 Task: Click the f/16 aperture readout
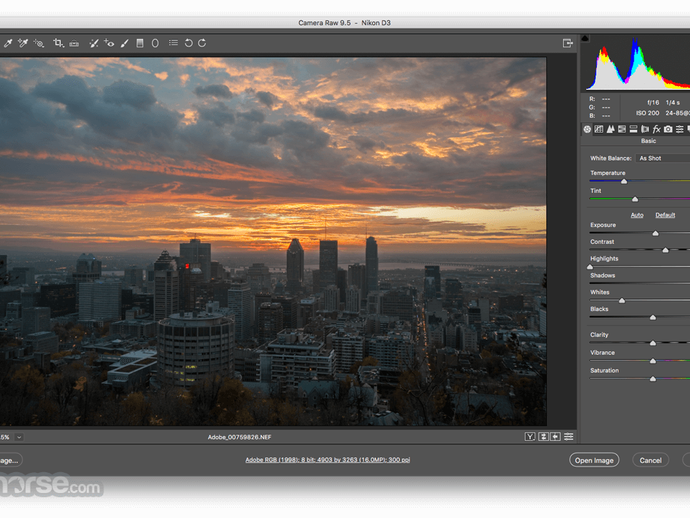[x=653, y=103]
